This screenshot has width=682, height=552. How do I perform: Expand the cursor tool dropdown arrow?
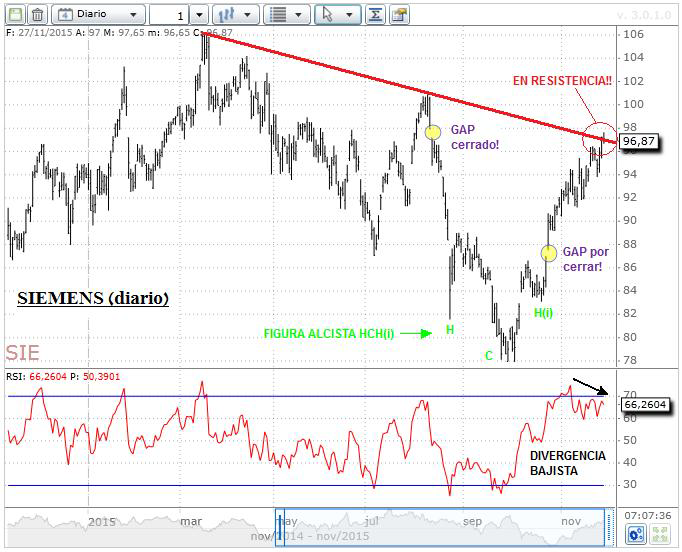(x=349, y=15)
